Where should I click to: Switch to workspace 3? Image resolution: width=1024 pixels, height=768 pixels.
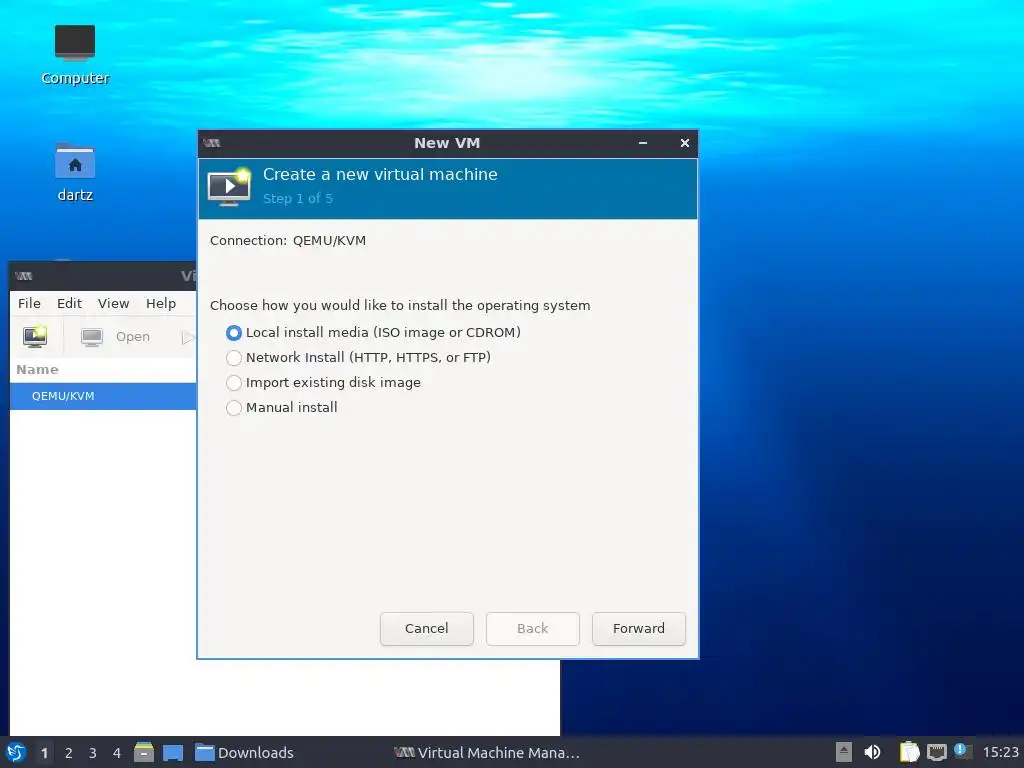[93, 753]
